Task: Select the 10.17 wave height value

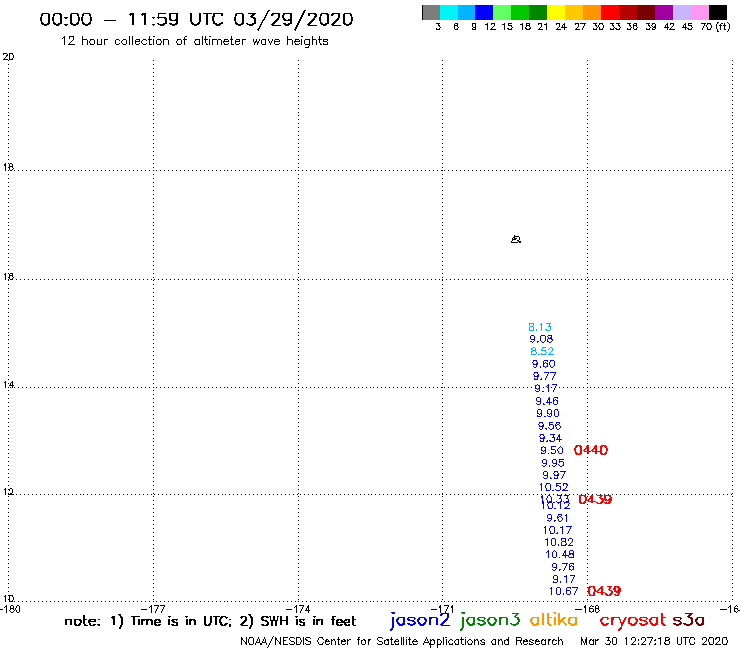Action: click(x=557, y=531)
